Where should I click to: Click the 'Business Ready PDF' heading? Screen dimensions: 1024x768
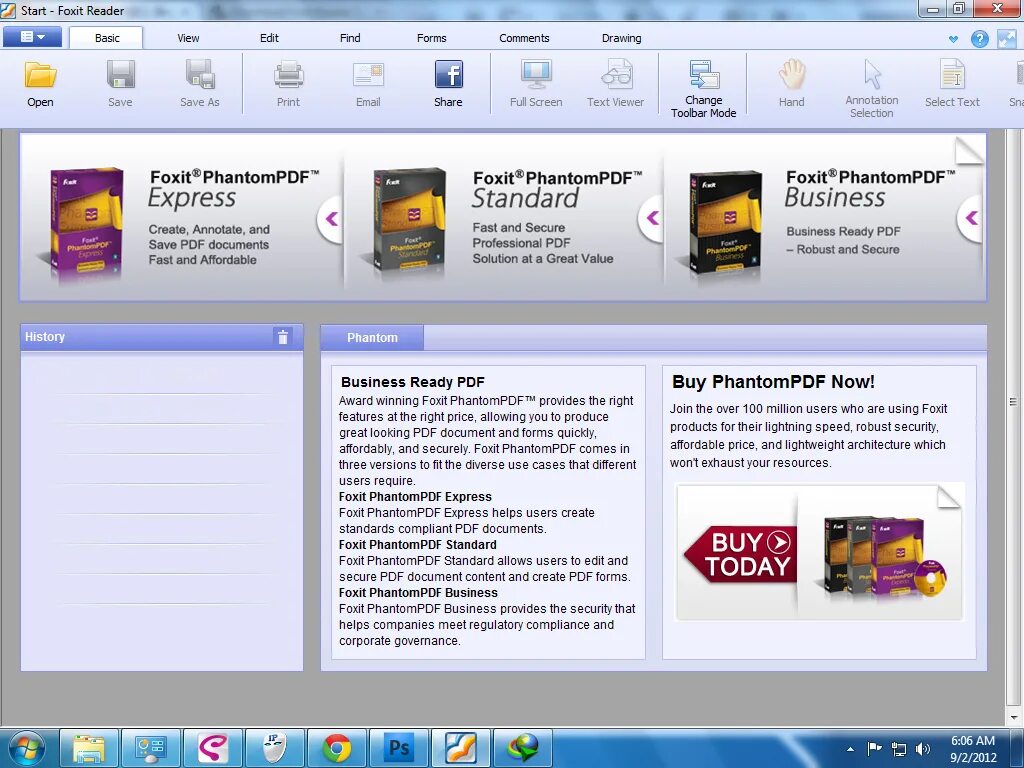pyautogui.click(x=413, y=382)
